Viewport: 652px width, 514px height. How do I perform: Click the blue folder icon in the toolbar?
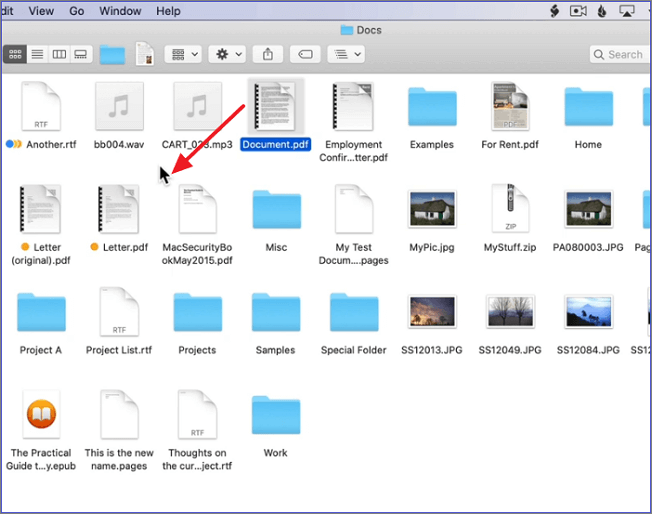(111, 54)
